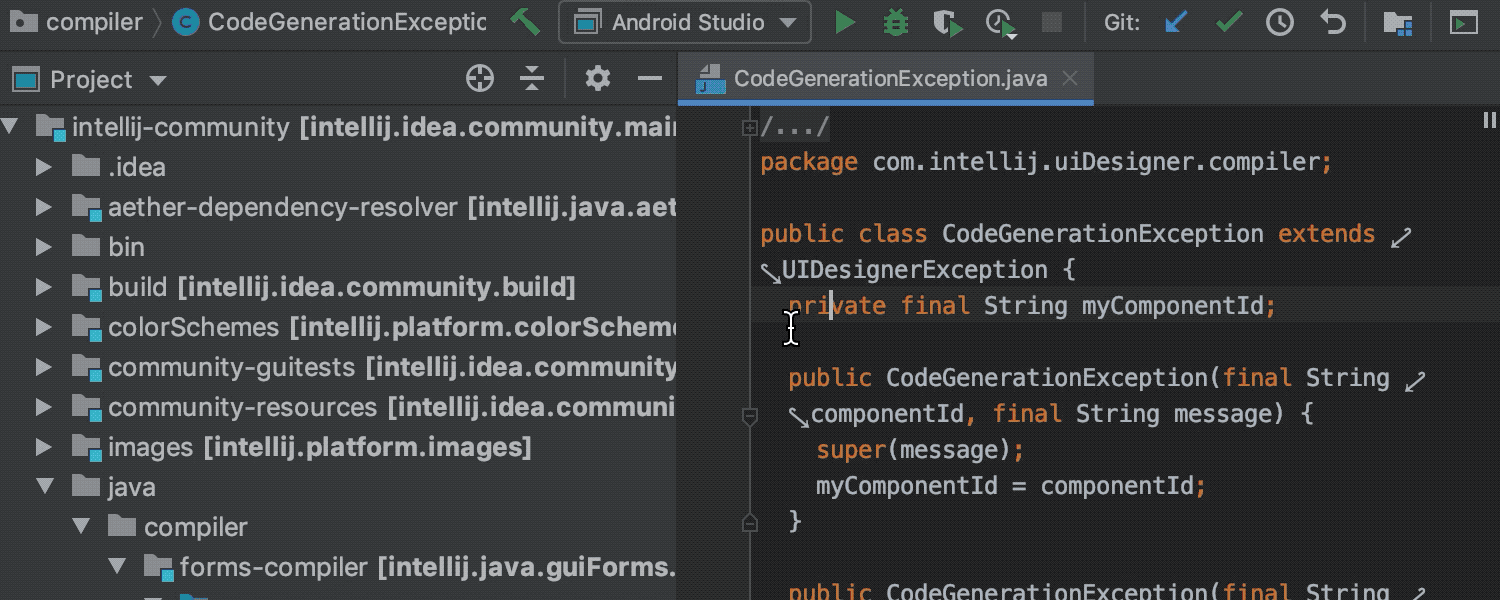Profile the application

(1000, 22)
